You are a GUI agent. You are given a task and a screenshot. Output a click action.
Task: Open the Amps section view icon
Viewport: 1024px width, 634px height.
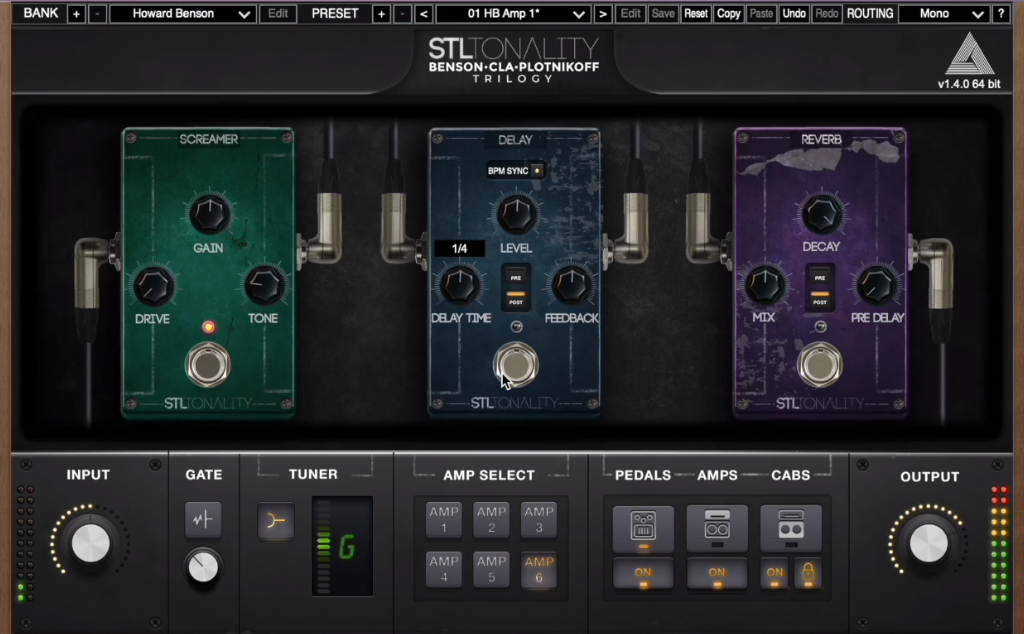pos(716,526)
